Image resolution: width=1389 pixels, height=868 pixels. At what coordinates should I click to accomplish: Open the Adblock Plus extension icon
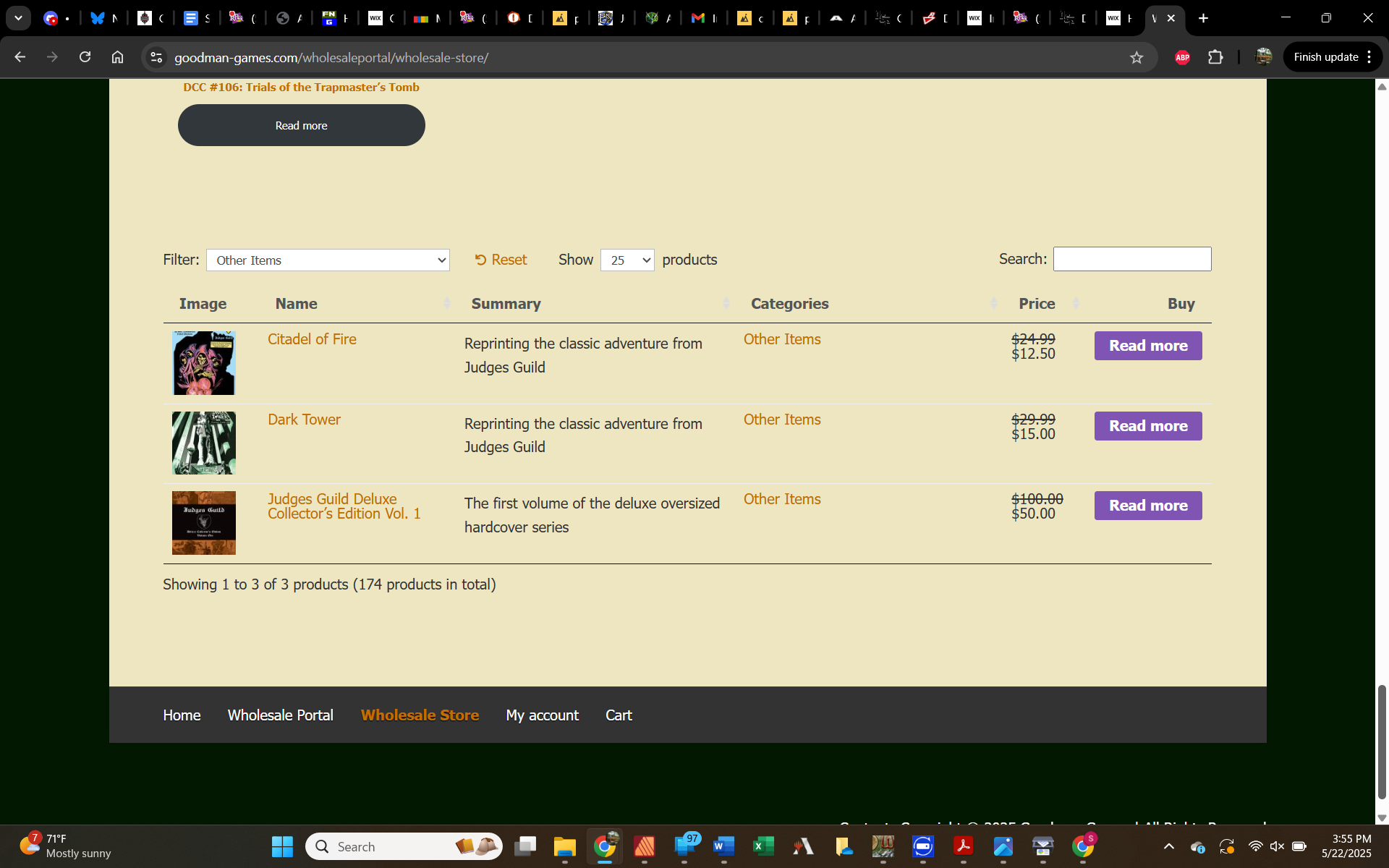[x=1182, y=57]
